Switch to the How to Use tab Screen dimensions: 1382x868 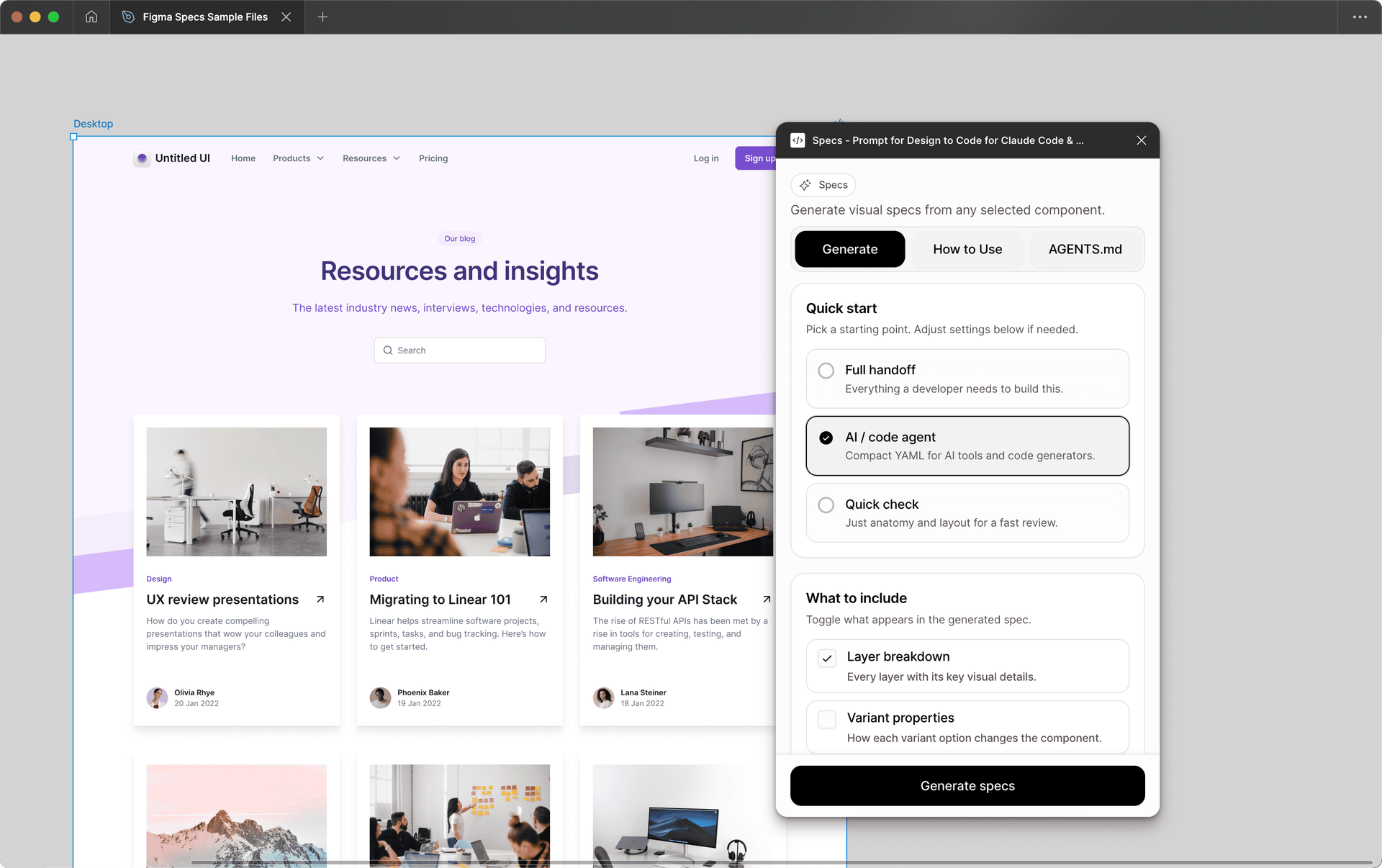tap(967, 249)
